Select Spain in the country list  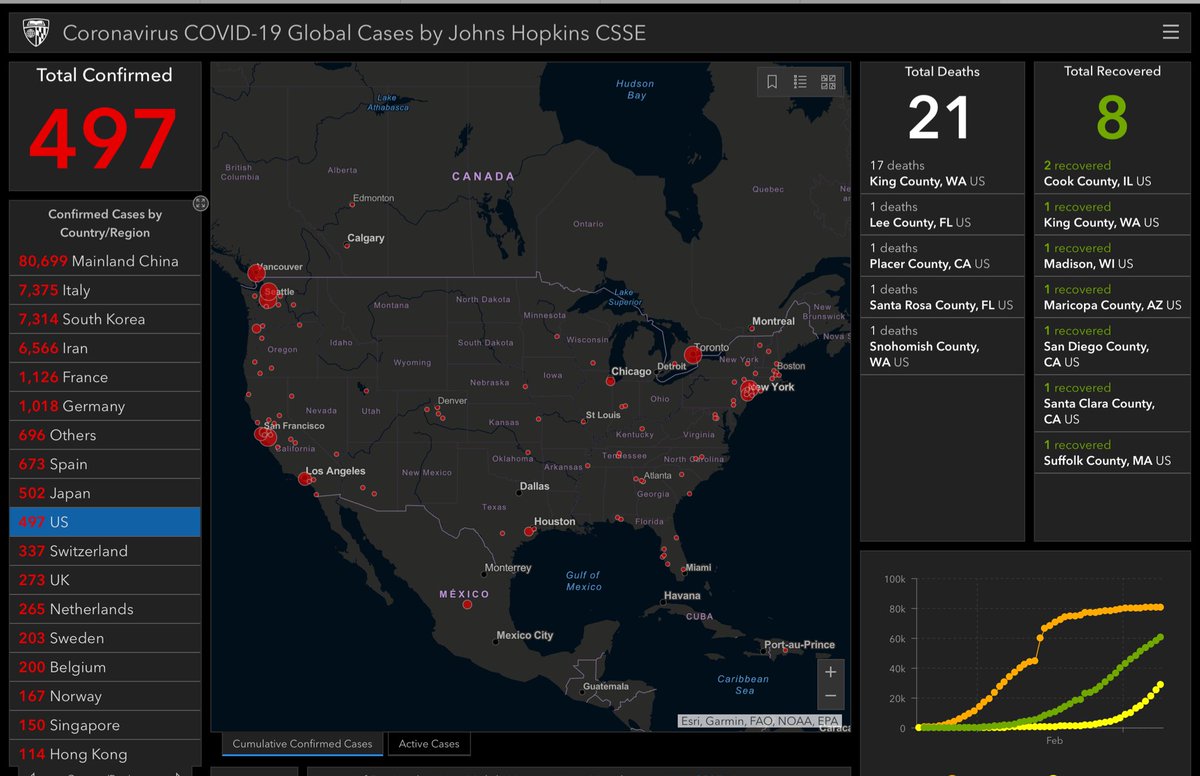[105, 464]
